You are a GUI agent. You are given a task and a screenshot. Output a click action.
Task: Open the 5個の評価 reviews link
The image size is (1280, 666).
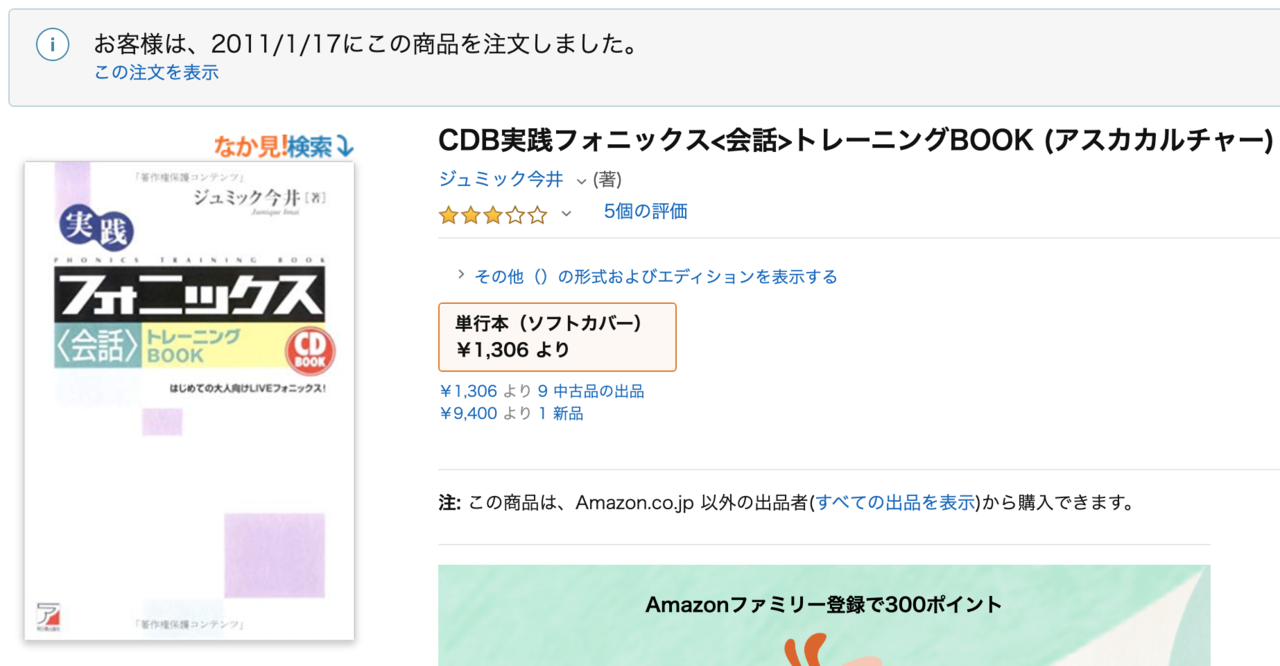coord(645,211)
